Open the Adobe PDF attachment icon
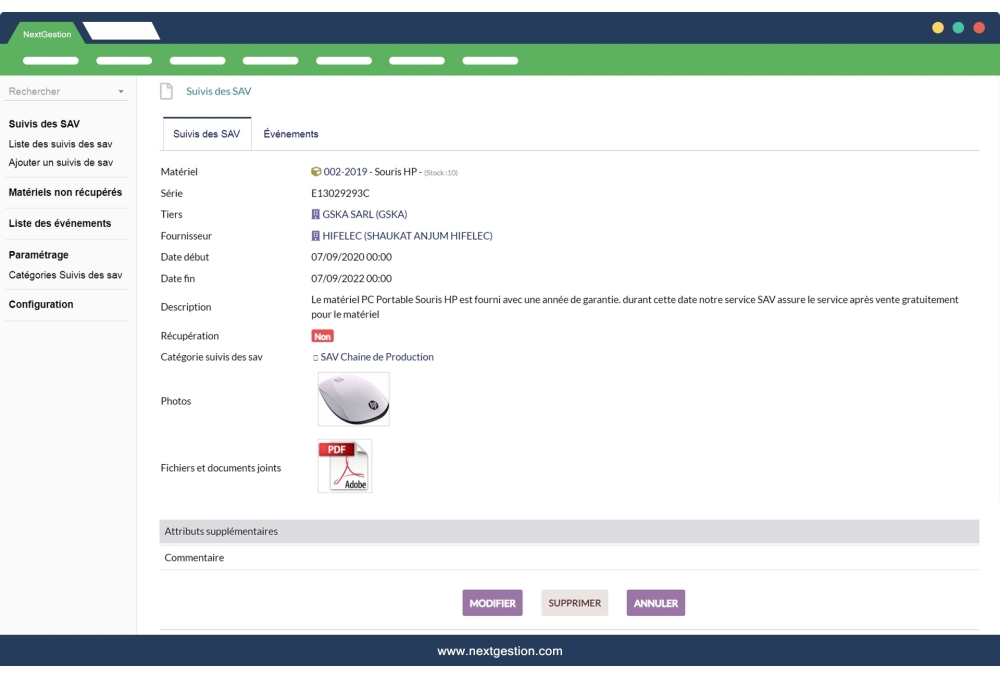1000x679 pixels. pos(344,464)
